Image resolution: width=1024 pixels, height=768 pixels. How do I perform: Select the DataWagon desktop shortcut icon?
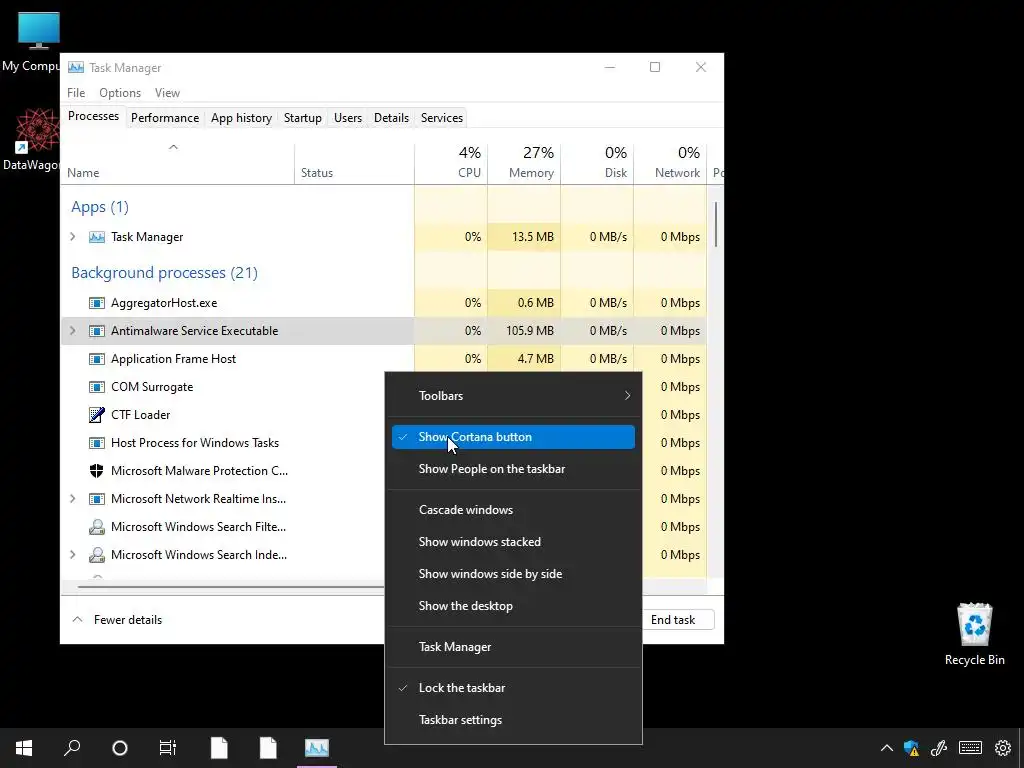point(37,131)
